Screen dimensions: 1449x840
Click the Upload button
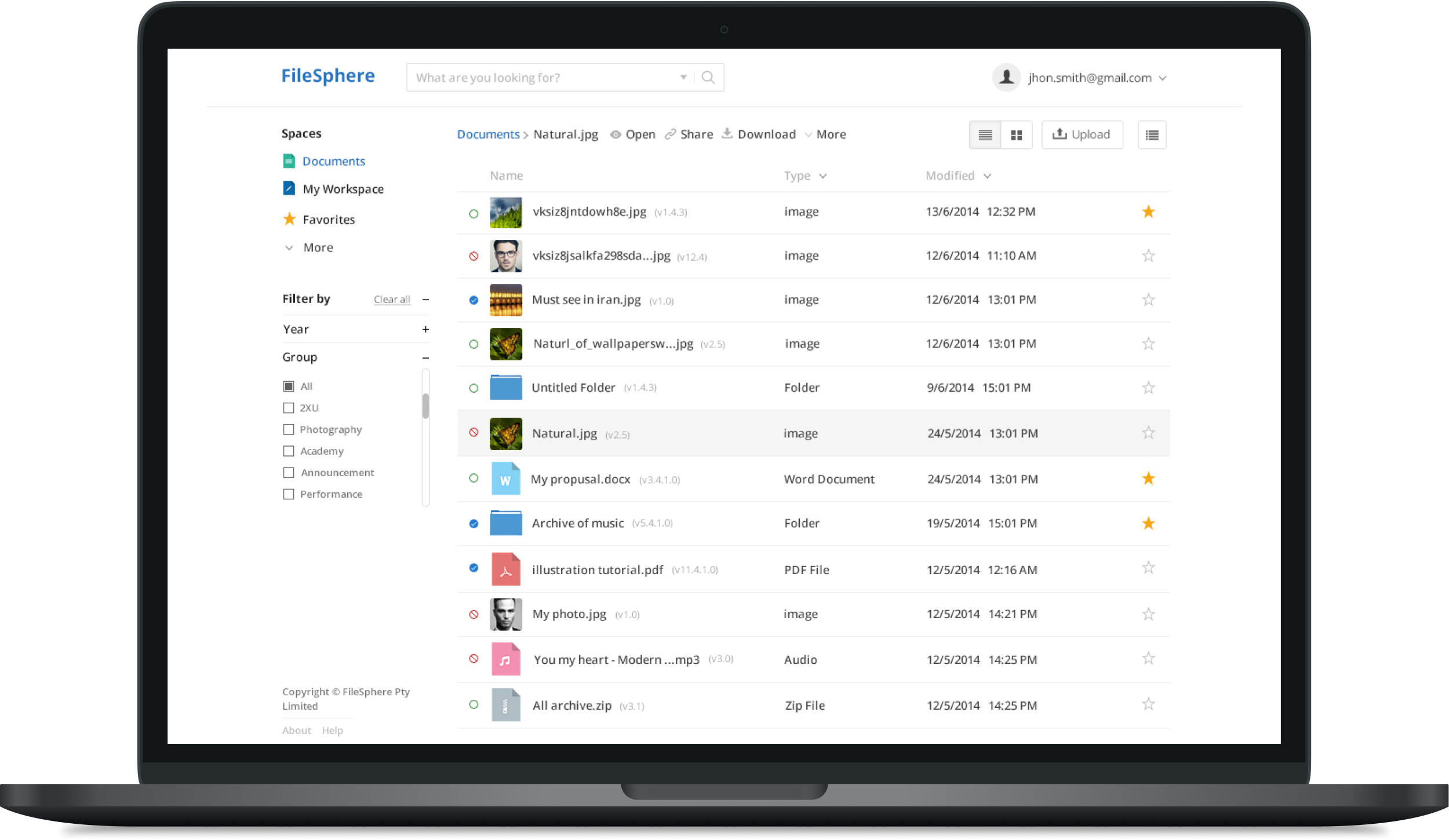pyautogui.click(x=1082, y=134)
